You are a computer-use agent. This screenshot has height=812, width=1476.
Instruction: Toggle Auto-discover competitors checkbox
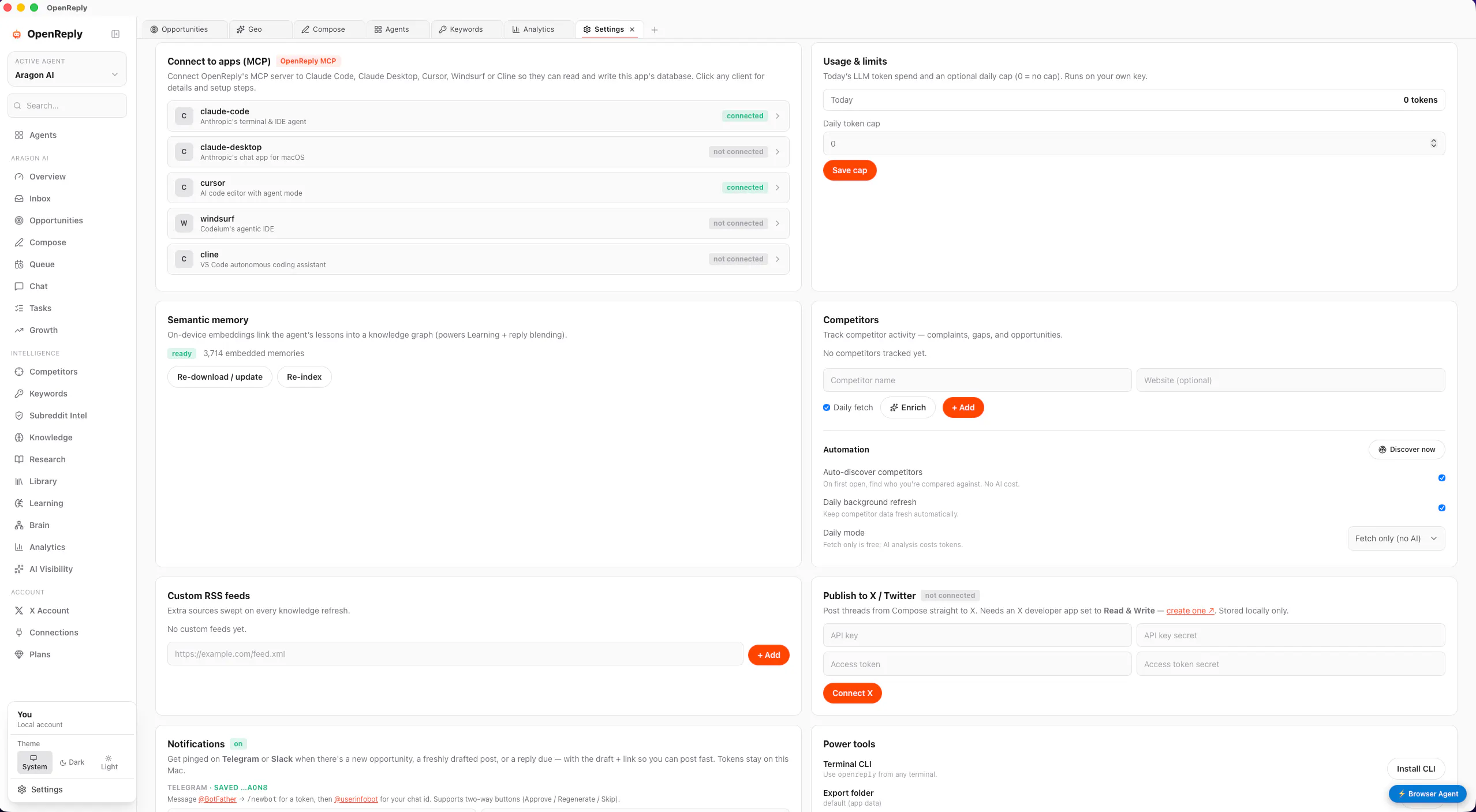click(1441, 478)
